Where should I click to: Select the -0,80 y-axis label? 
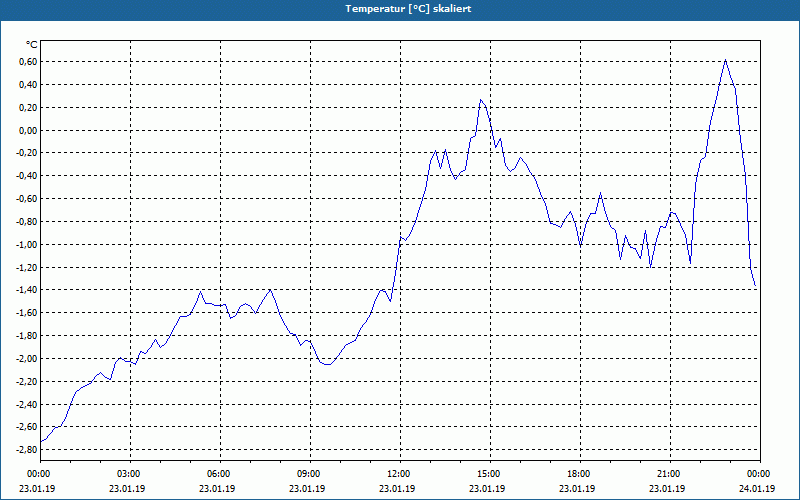pyautogui.click(x=27, y=222)
